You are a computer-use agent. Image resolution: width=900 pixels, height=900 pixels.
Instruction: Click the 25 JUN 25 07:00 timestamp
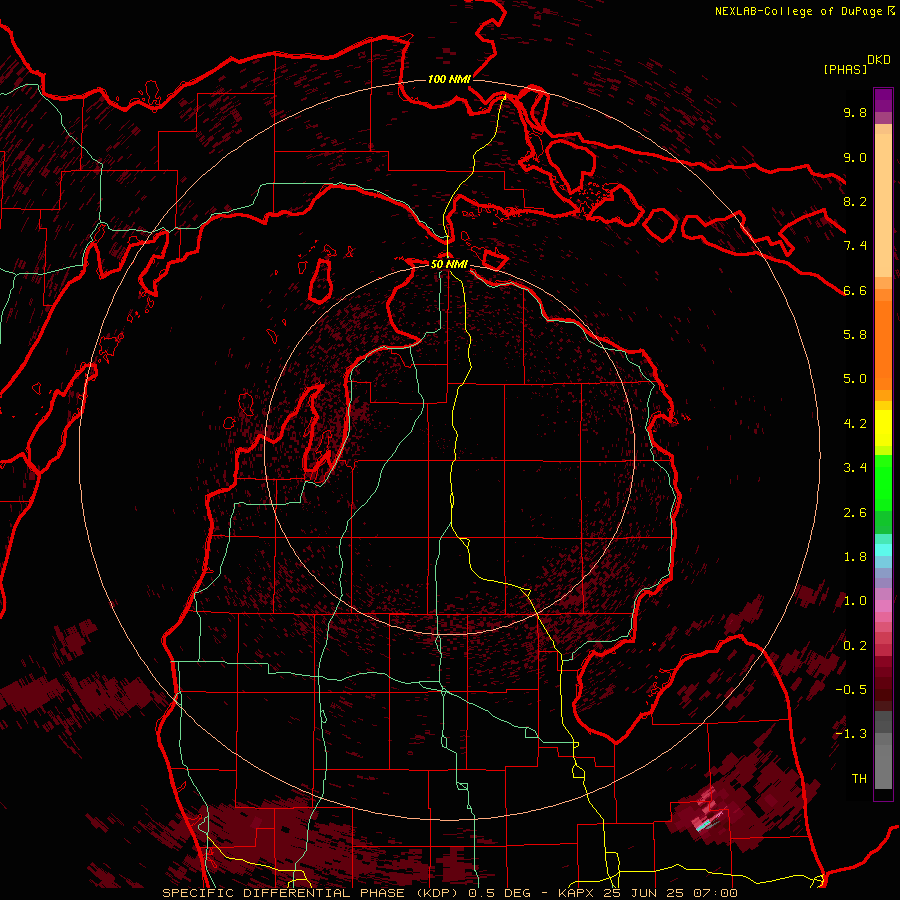[x=670, y=893]
